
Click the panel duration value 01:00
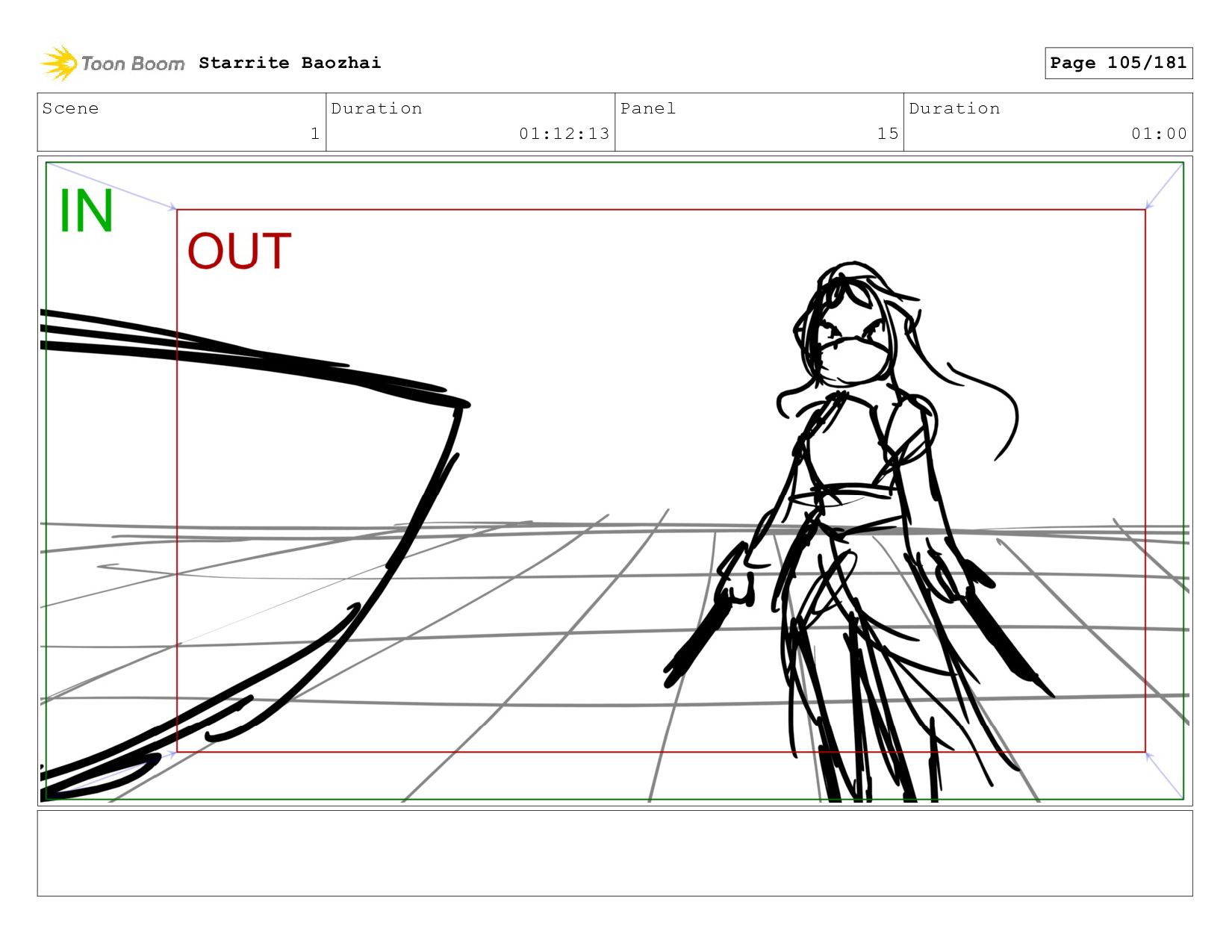(x=1159, y=134)
